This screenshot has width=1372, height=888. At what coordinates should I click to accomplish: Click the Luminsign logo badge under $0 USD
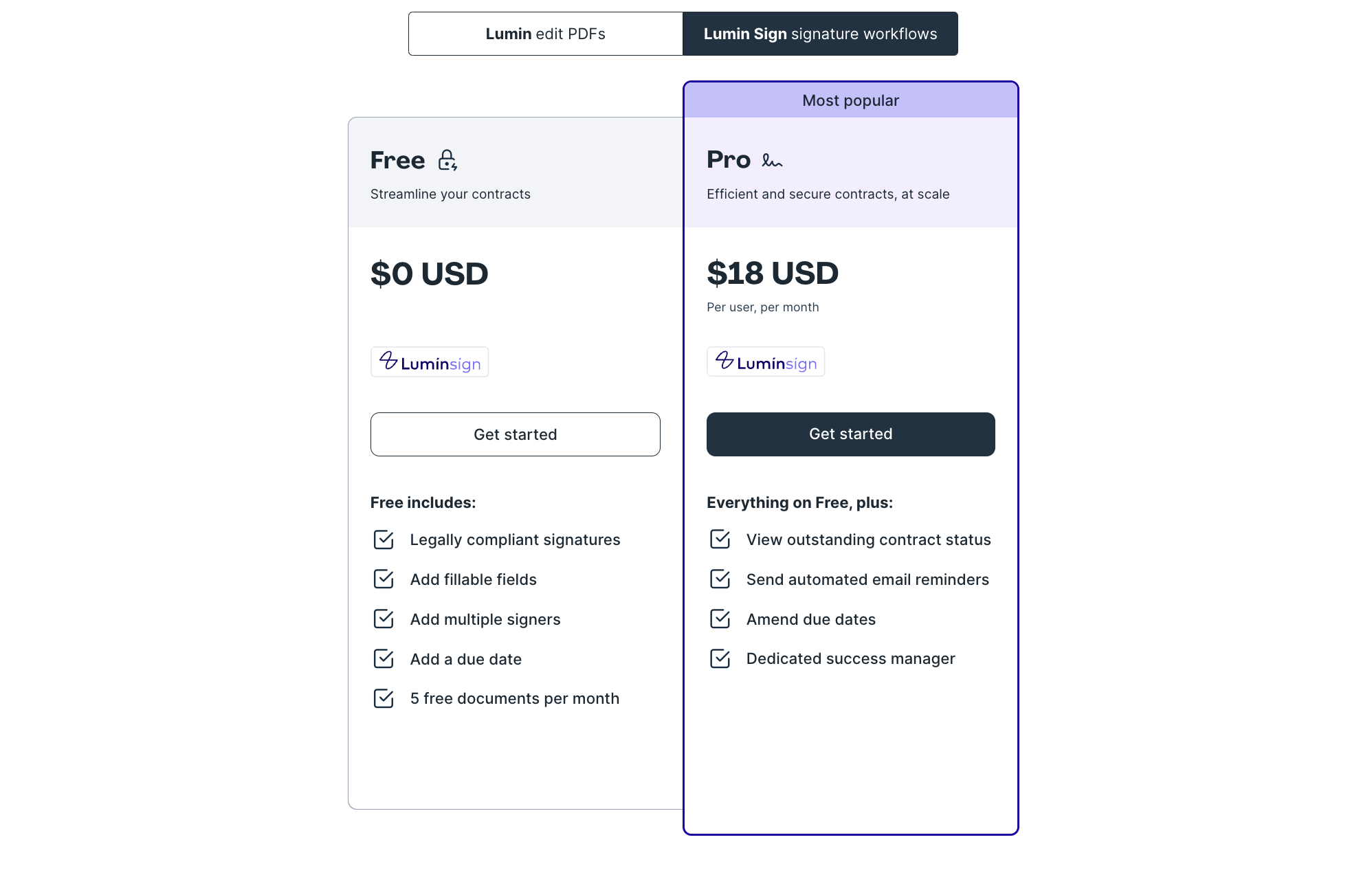pos(430,362)
